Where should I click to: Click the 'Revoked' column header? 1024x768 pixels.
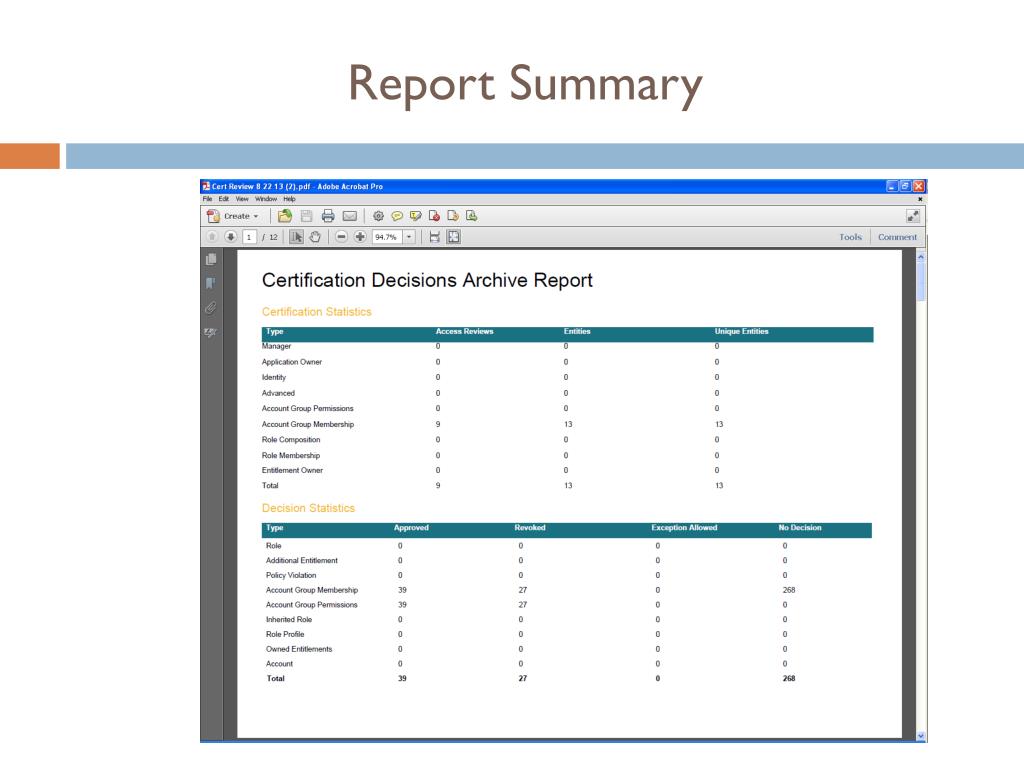pos(530,528)
